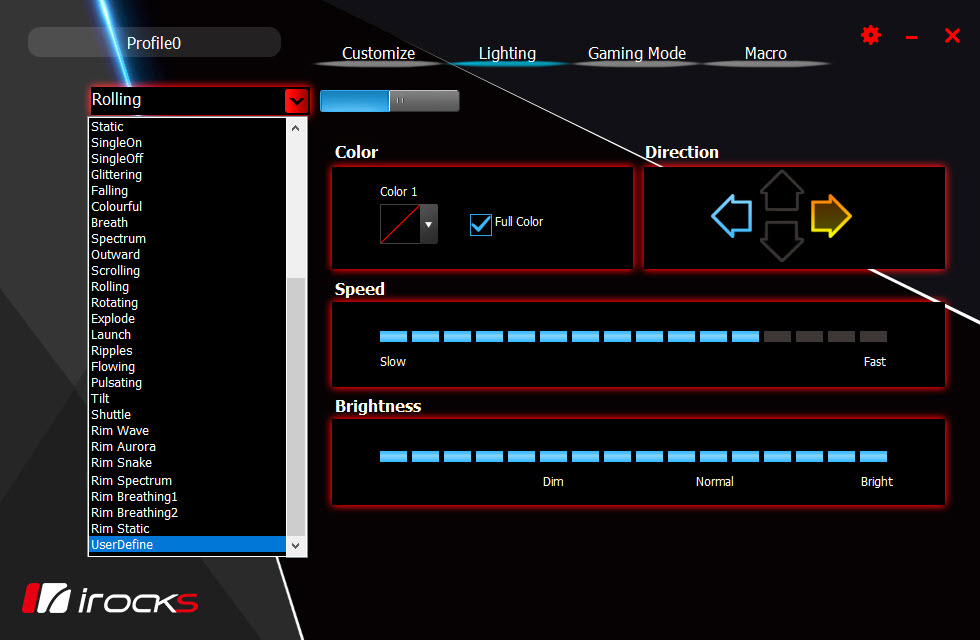Set speed to the fastest segment

click(x=873, y=336)
